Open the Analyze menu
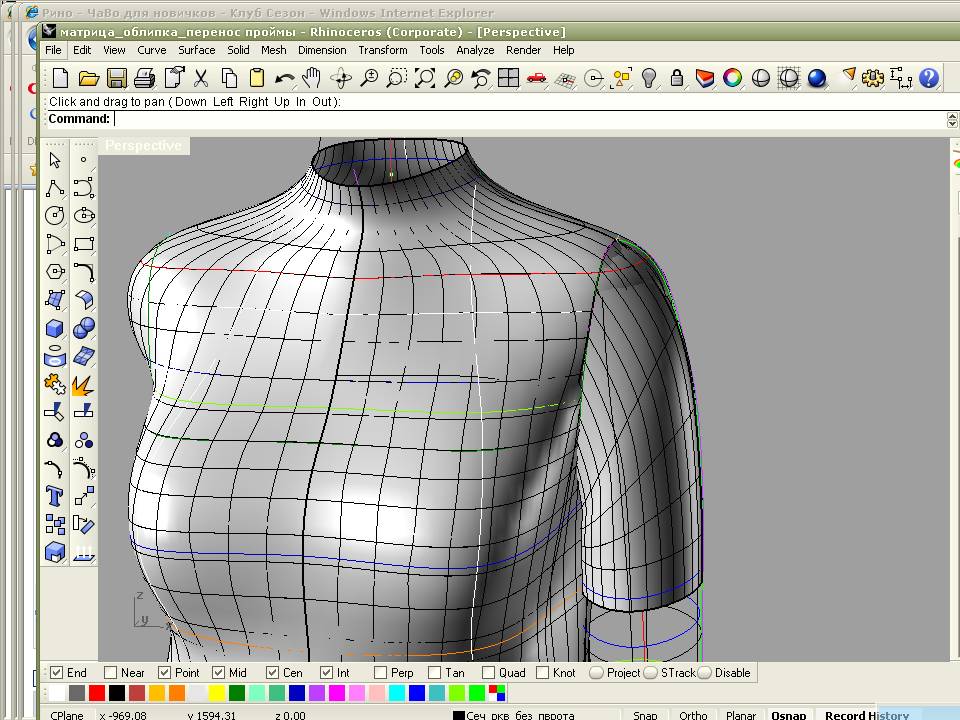 click(x=475, y=50)
